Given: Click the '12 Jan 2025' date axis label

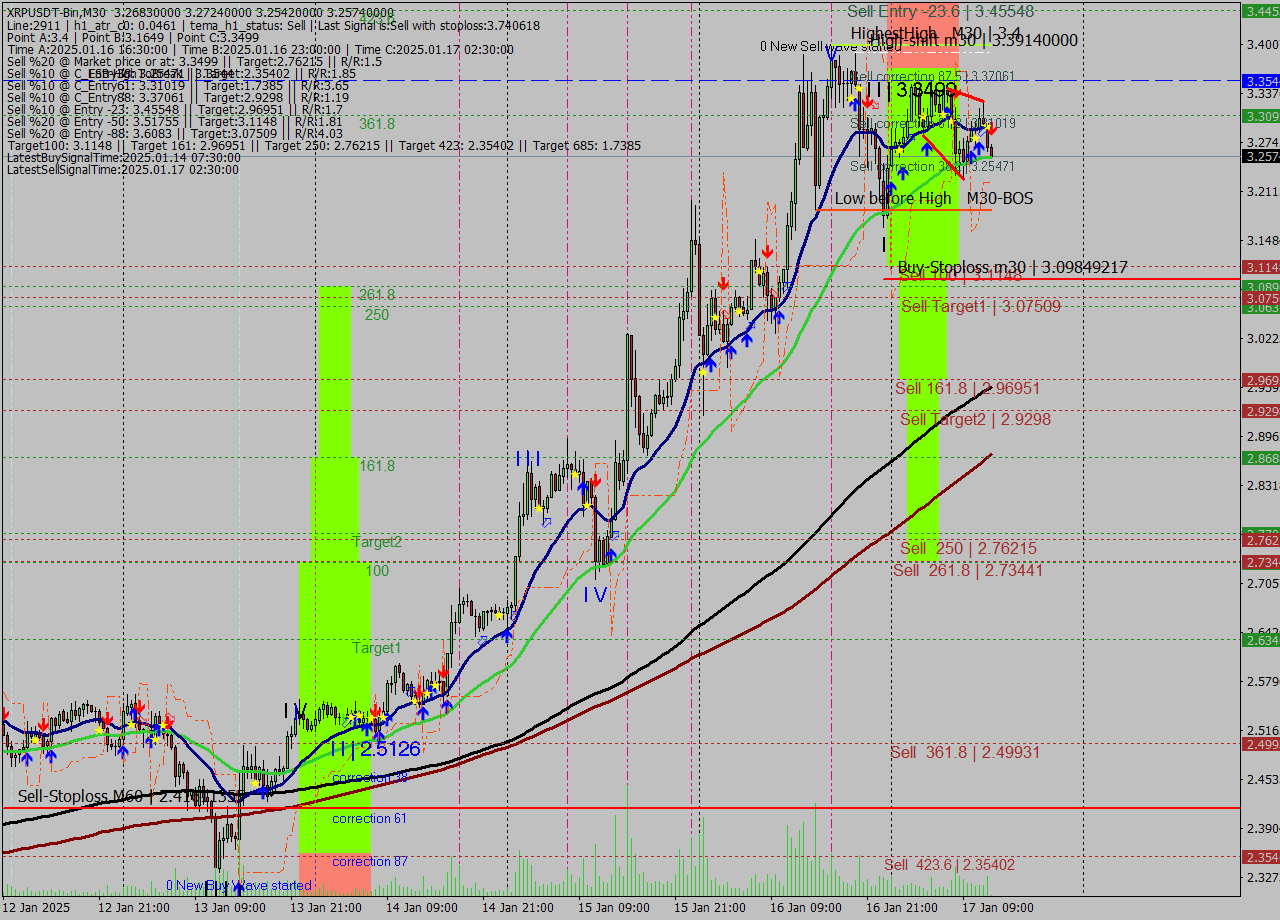Looking at the screenshot, I should pyautogui.click(x=37, y=908).
